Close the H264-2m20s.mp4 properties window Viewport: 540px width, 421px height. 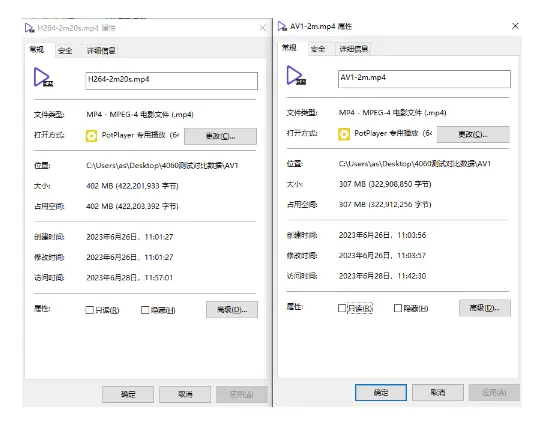(x=262, y=28)
